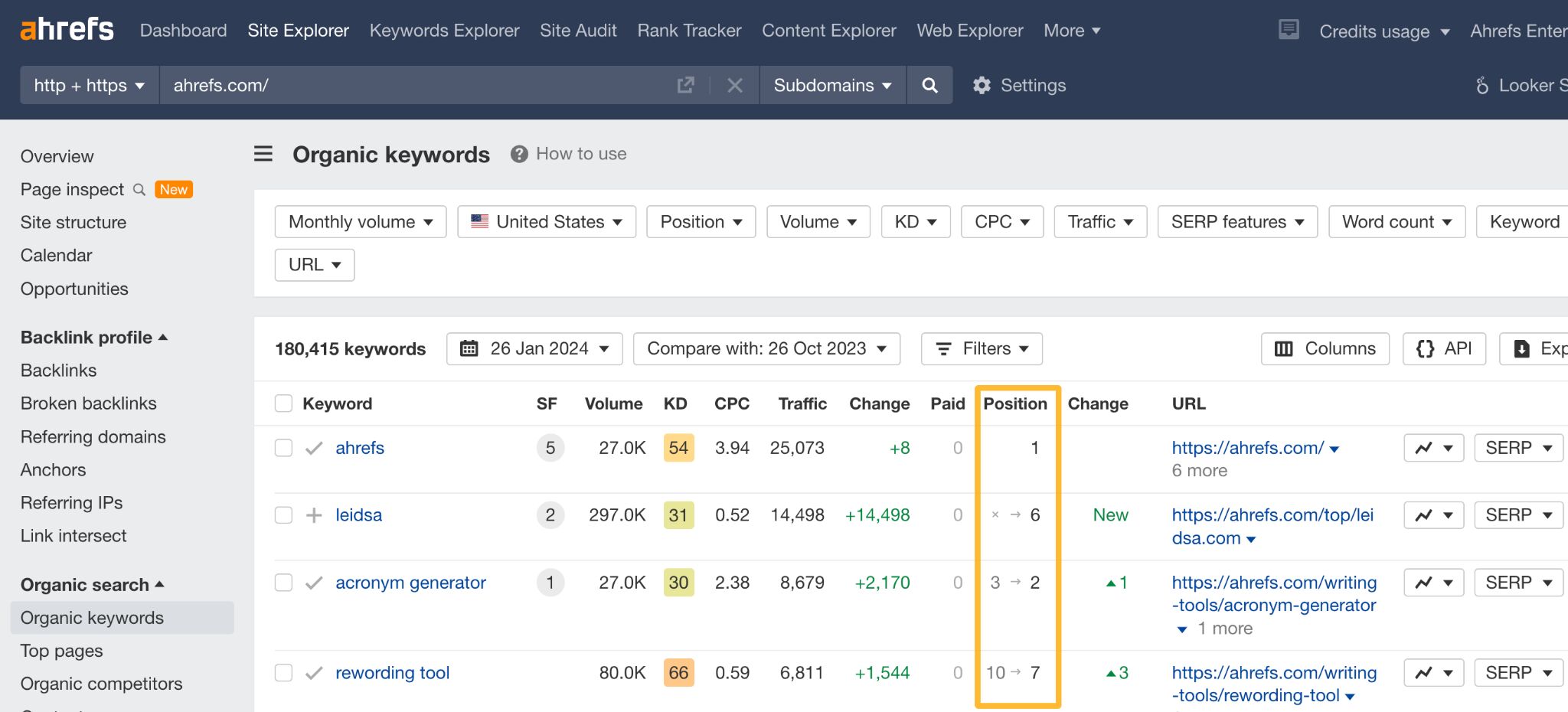Screen dimensions: 1568x712
Task: Visit the https://ahrefs.com/ result URL
Action: click(x=1246, y=447)
